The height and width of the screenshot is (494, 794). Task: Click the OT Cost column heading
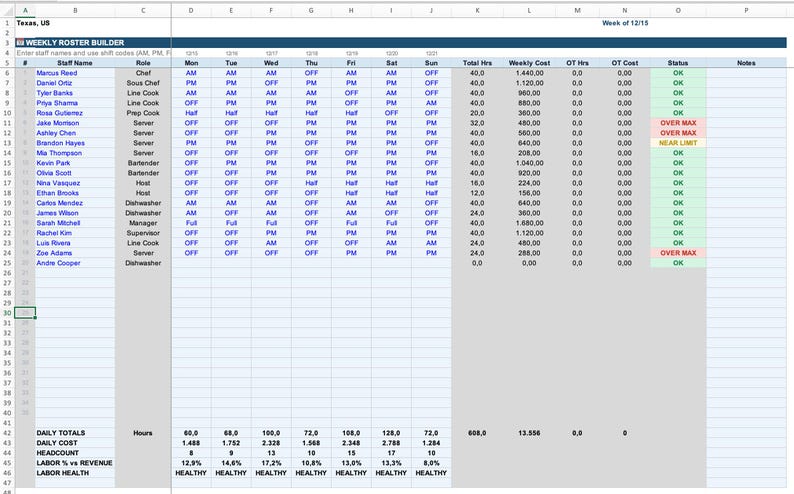[x=624, y=63]
